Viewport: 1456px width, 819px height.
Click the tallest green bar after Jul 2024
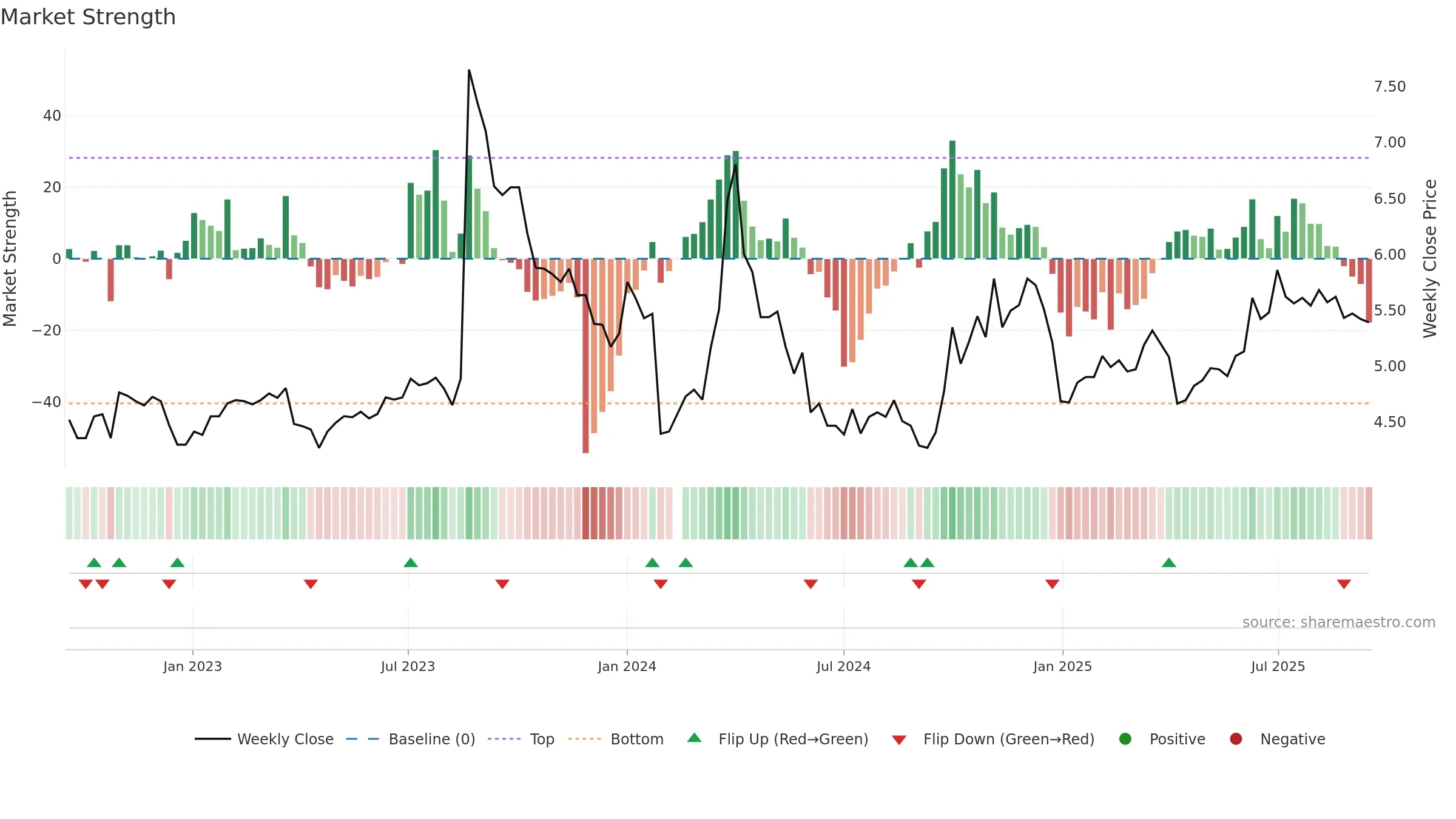pos(952,200)
